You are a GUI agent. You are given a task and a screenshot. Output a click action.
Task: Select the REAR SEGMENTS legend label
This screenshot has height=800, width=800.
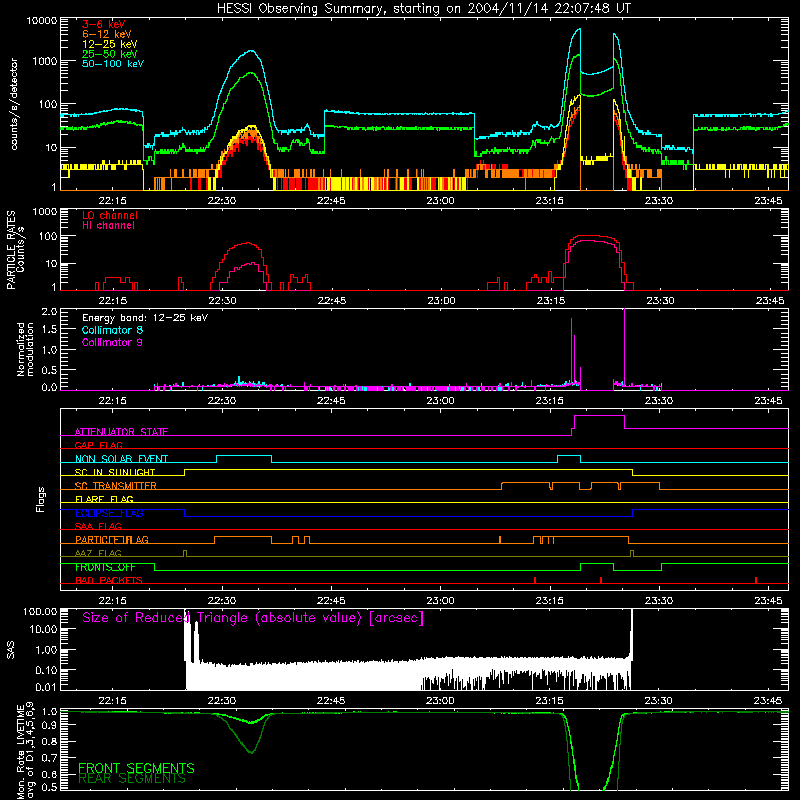coord(132,779)
